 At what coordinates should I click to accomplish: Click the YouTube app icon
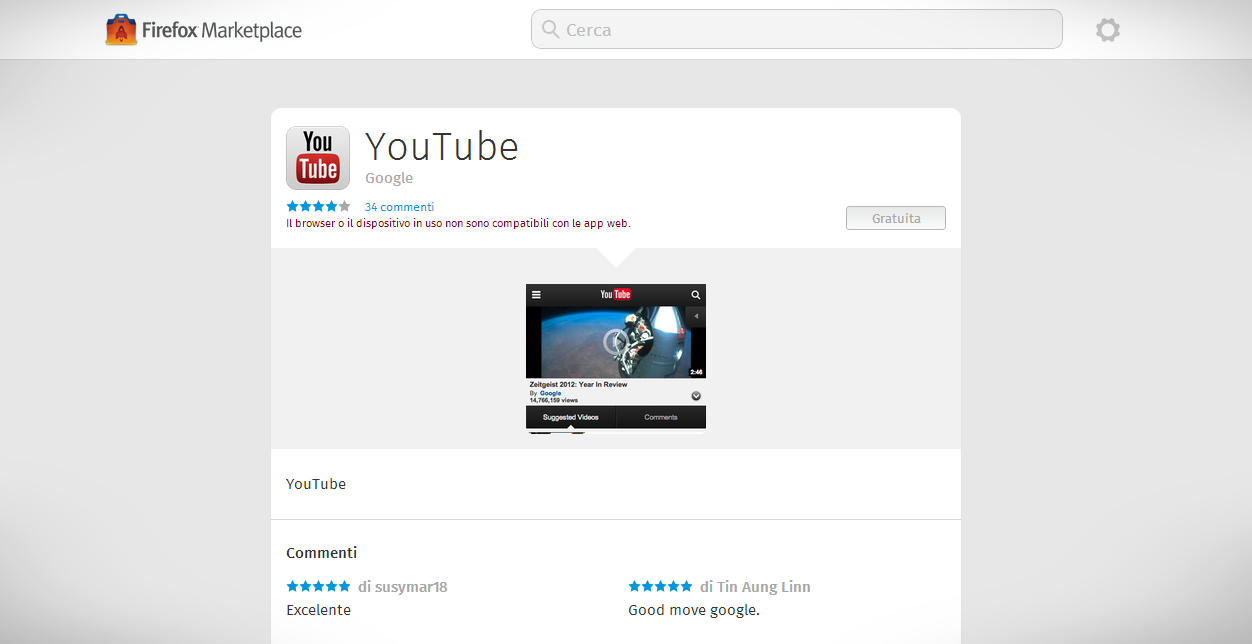[x=318, y=158]
